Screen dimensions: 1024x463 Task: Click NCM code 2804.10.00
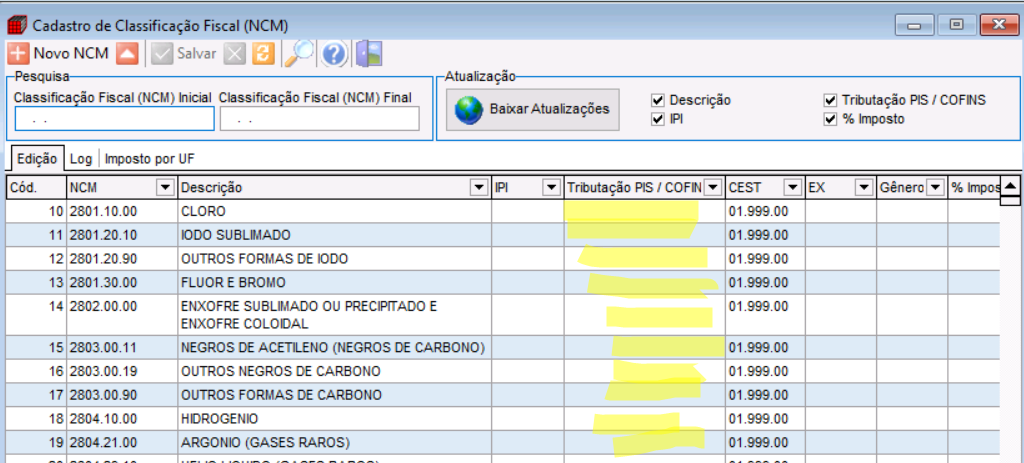pyautogui.click(x=103, y=419)
